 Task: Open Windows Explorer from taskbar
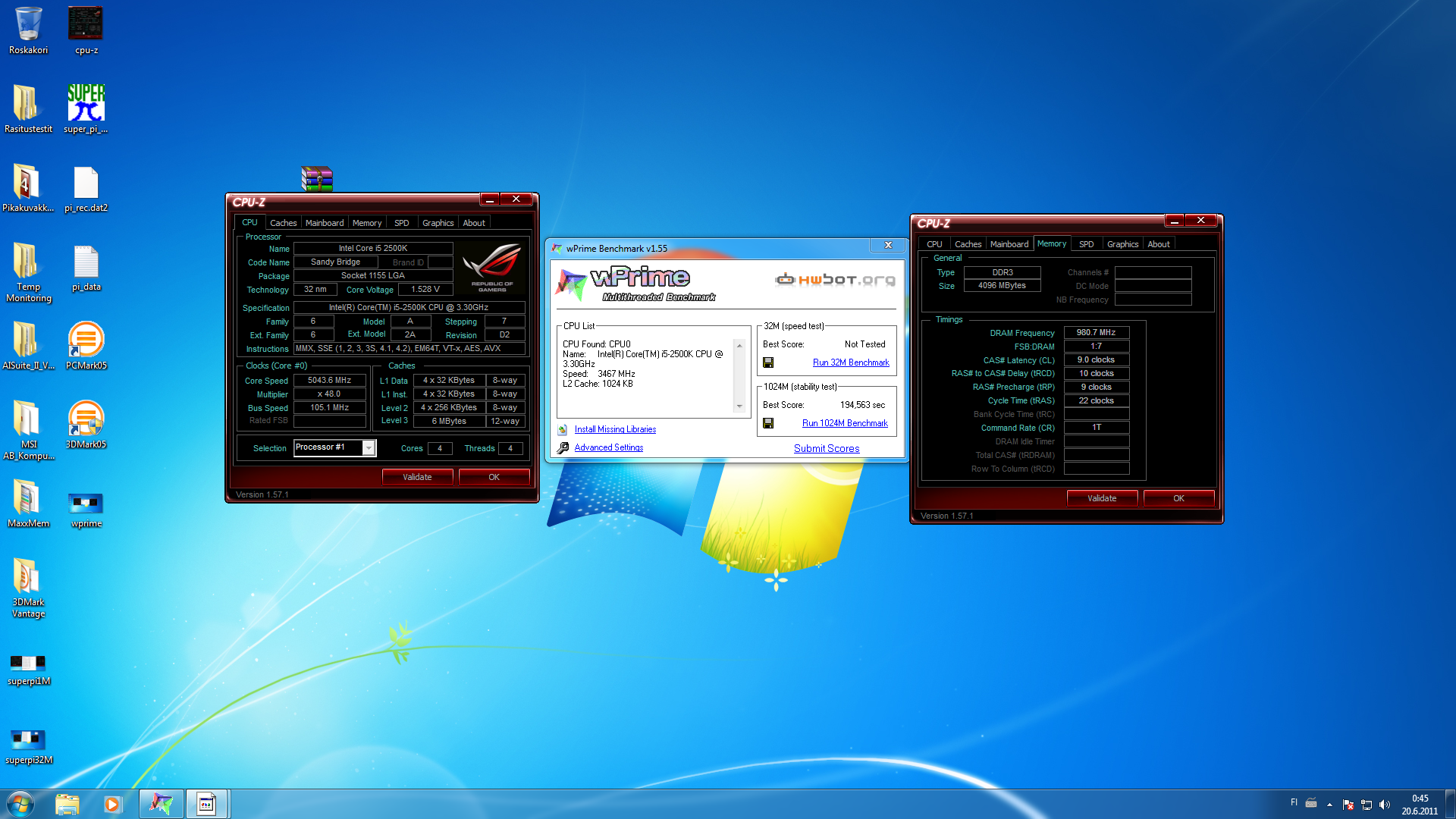click(67, 804)
